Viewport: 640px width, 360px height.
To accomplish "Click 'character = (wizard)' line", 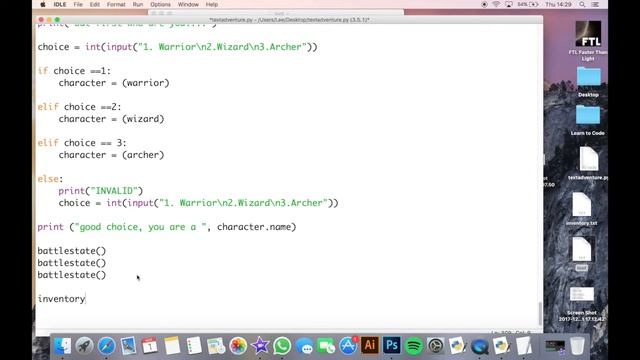I will pyautogui.click(x=111, y=119).
